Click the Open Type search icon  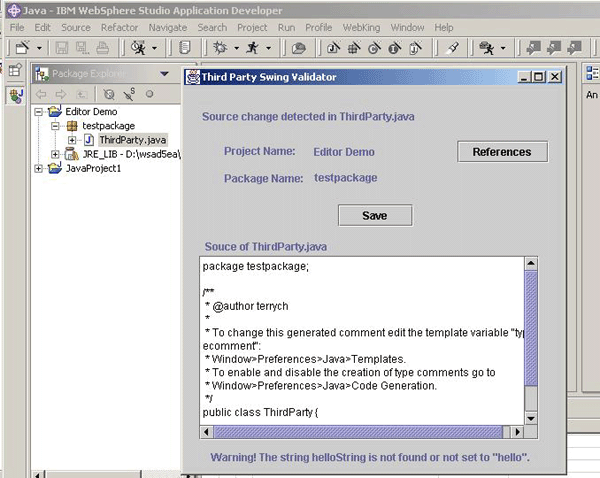tap(298, 48)
